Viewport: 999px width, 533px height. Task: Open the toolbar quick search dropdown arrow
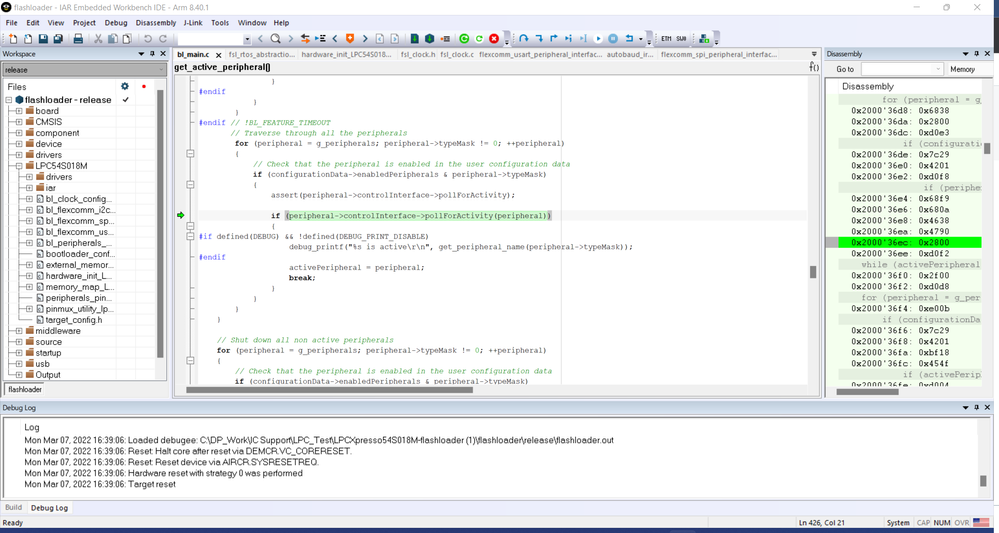pyautogui.click(x=247, y=39)
